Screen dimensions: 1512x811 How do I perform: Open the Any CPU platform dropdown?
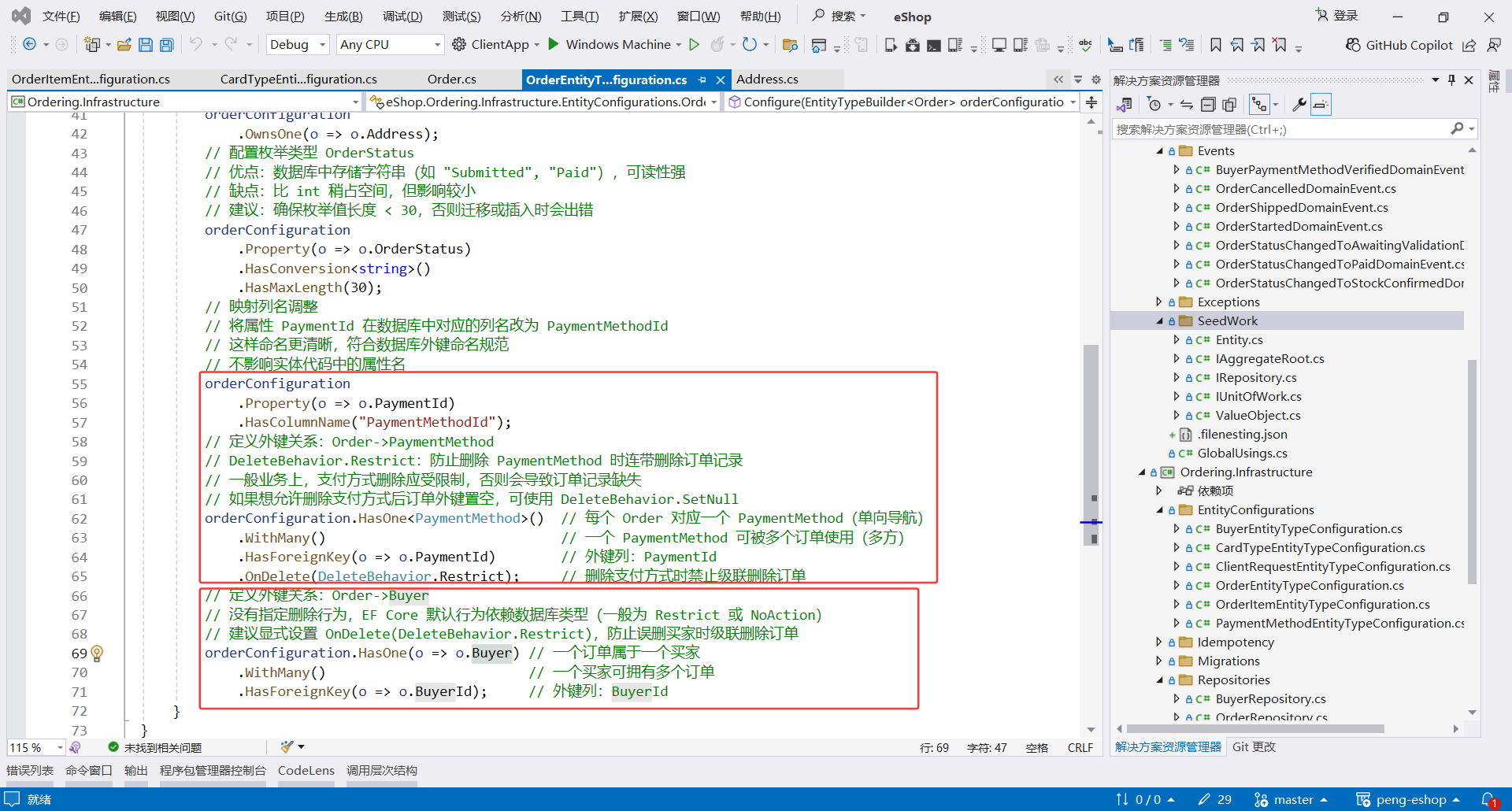[x=390, y=45]
